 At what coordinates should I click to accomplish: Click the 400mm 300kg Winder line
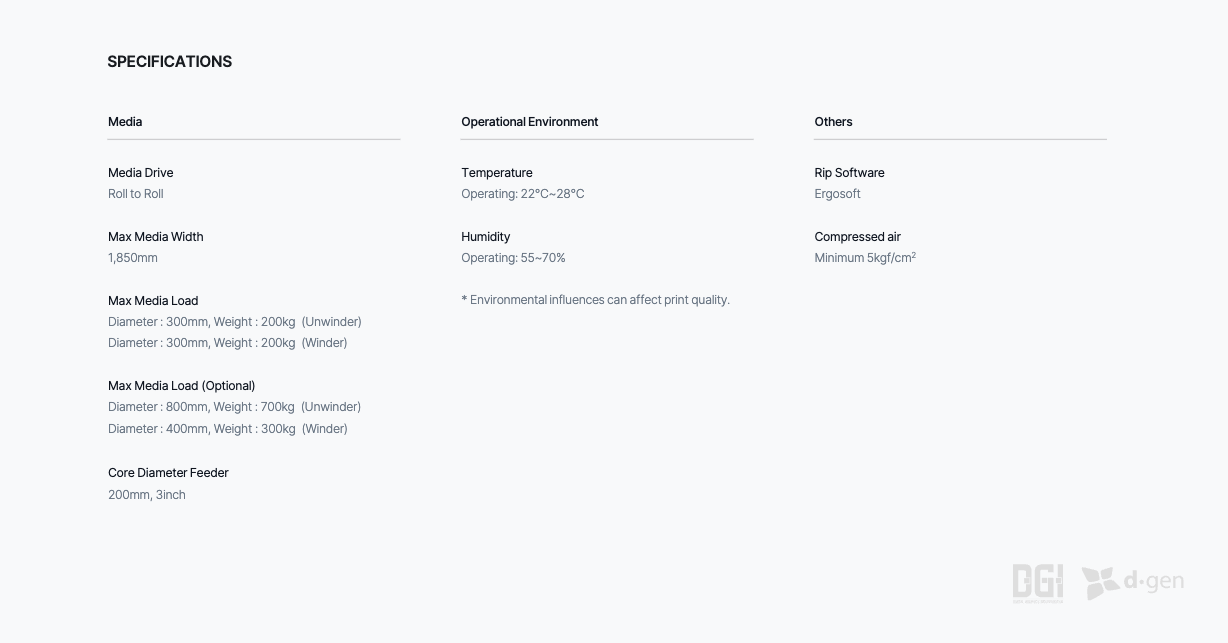(x=228, y=429)
